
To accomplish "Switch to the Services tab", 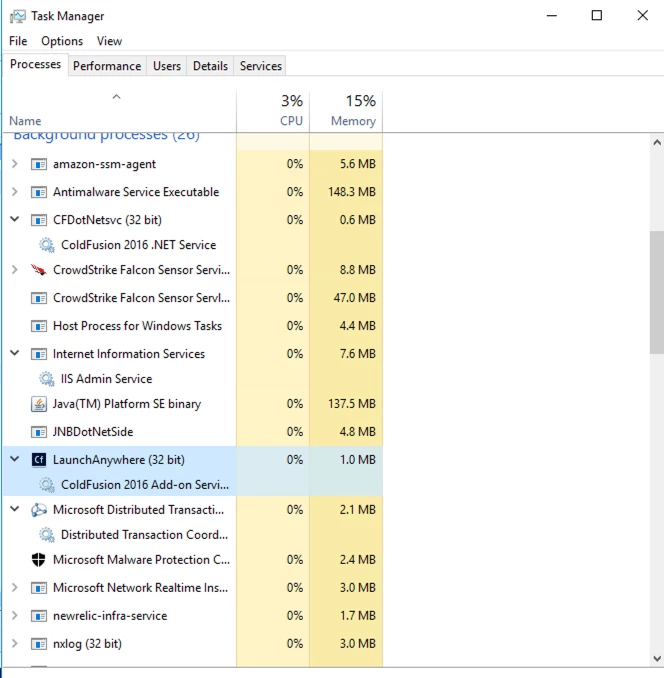I will pyautogui.click(x=261, y=66).
